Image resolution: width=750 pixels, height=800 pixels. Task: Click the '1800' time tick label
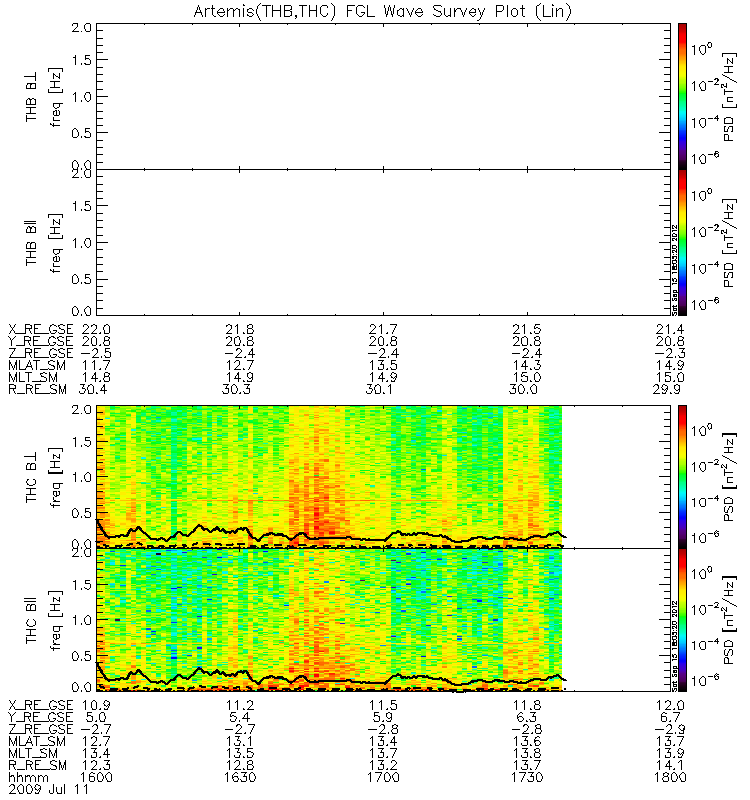[x=670, y=778]
